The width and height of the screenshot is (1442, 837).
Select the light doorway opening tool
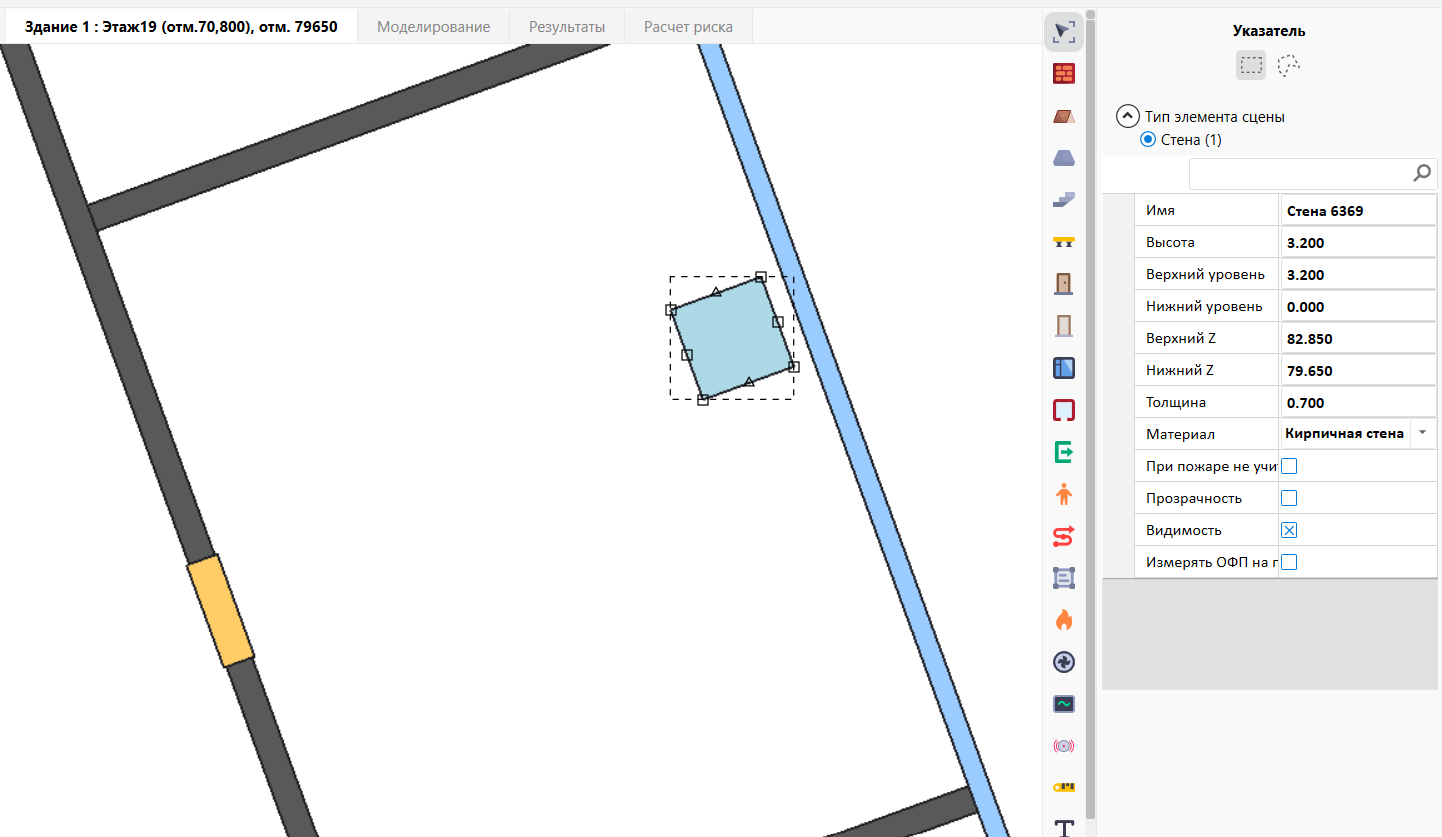1064,325
